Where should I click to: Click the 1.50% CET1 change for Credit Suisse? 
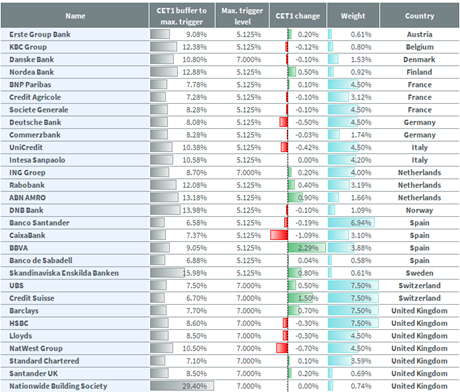click(308, 298)
